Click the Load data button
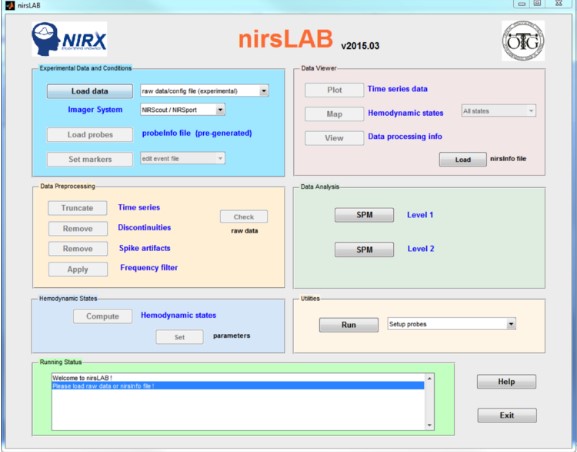Screen dimensions: 577x452 [90, 91]
